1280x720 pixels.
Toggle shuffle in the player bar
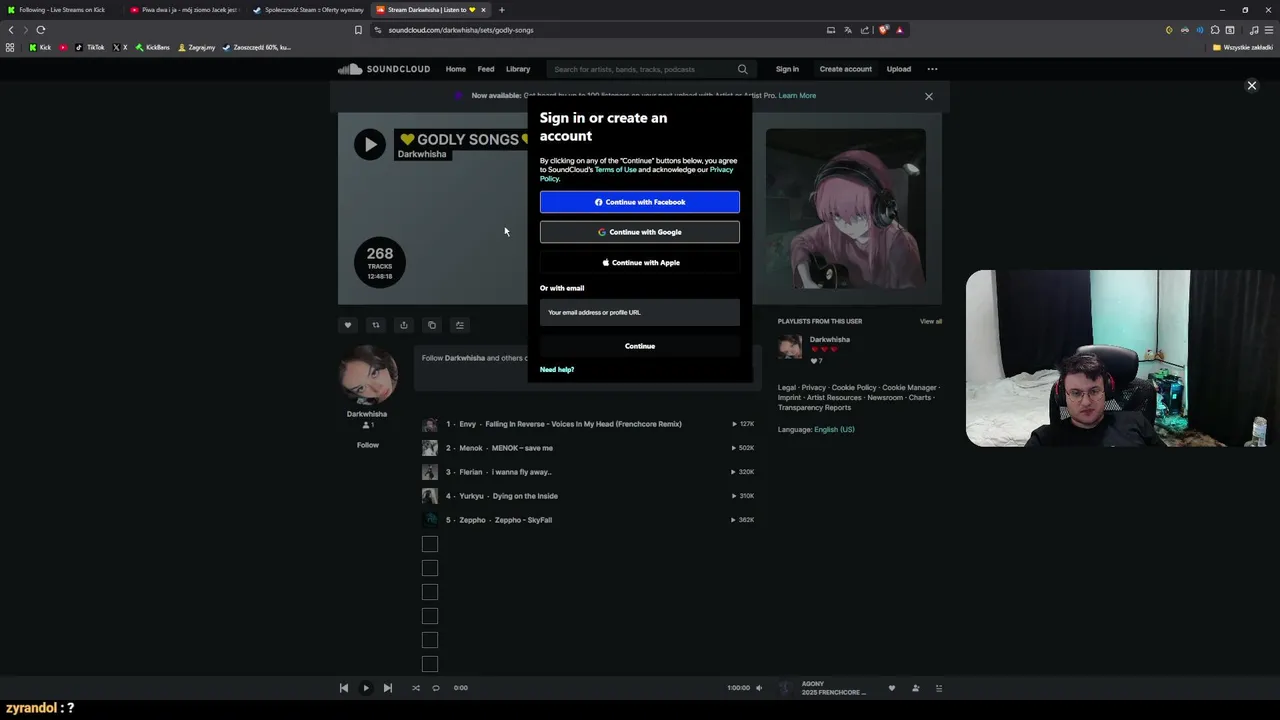point(416,688)
